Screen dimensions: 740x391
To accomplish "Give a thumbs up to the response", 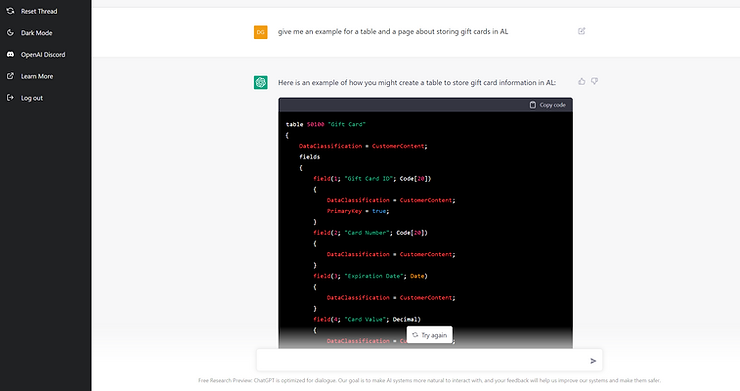I will (581, 81).
